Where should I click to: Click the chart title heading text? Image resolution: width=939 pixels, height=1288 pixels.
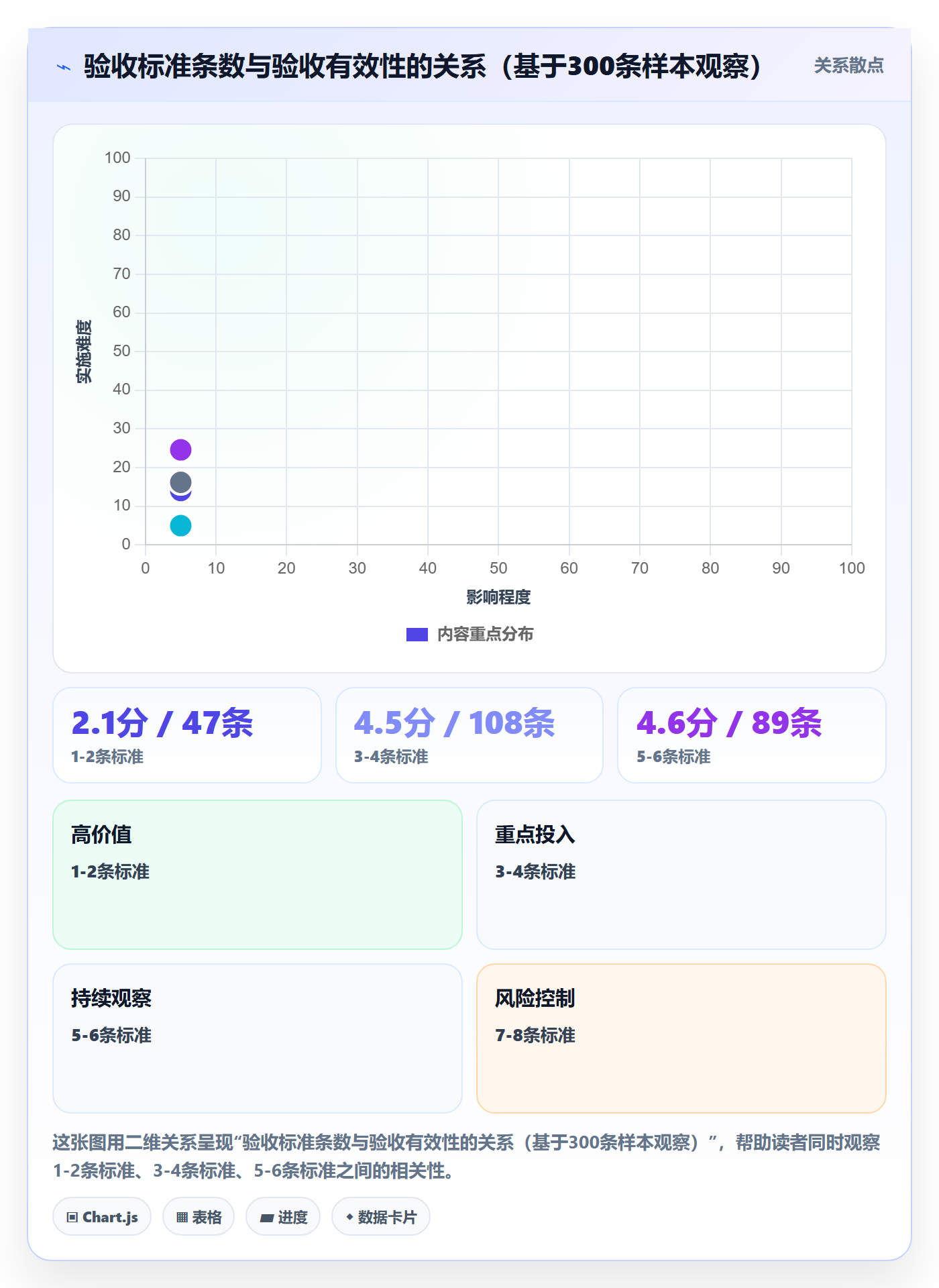(423, 66)
